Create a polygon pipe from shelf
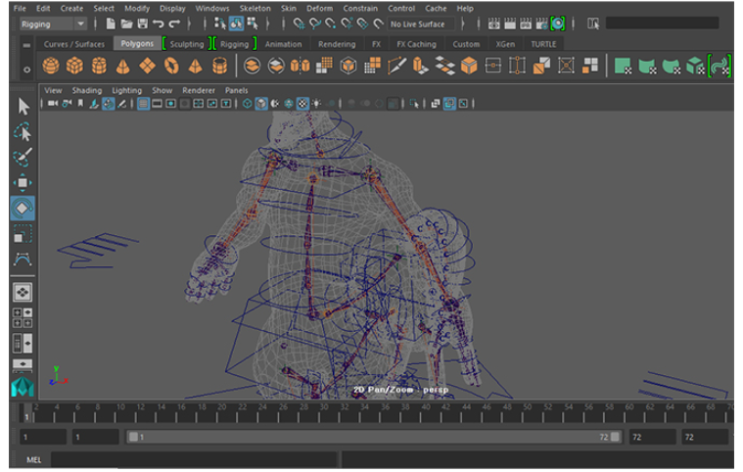This screenshot has height=472, width=743. [219, 65]
